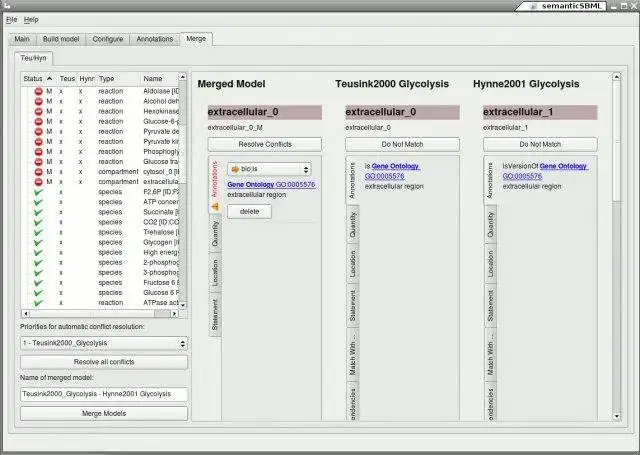The image size is (640, 455).
Task: Select the ATP concentration species row
Action: tap(100, 202)
